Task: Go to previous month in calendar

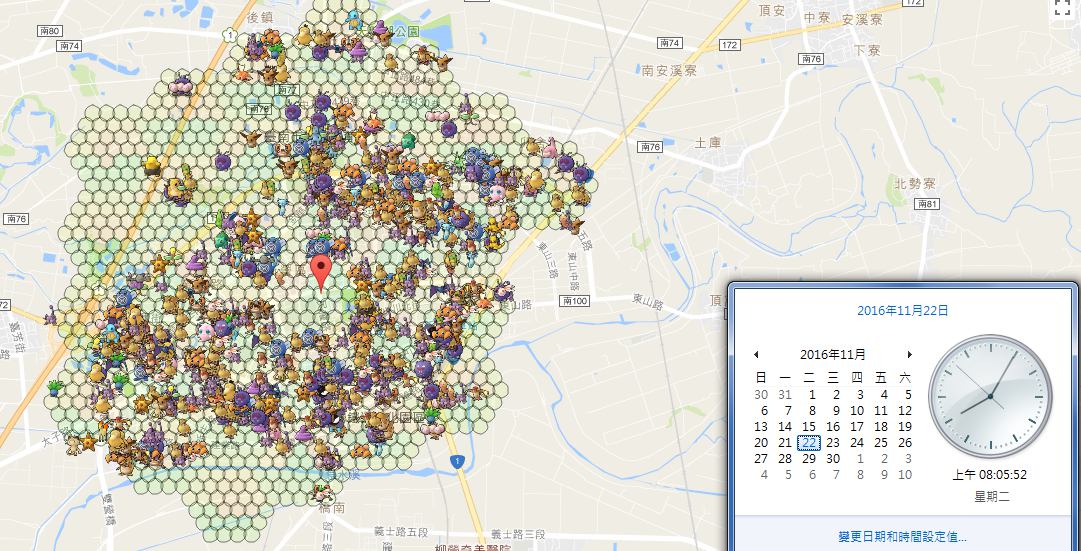Action: (x=756, y=354)
